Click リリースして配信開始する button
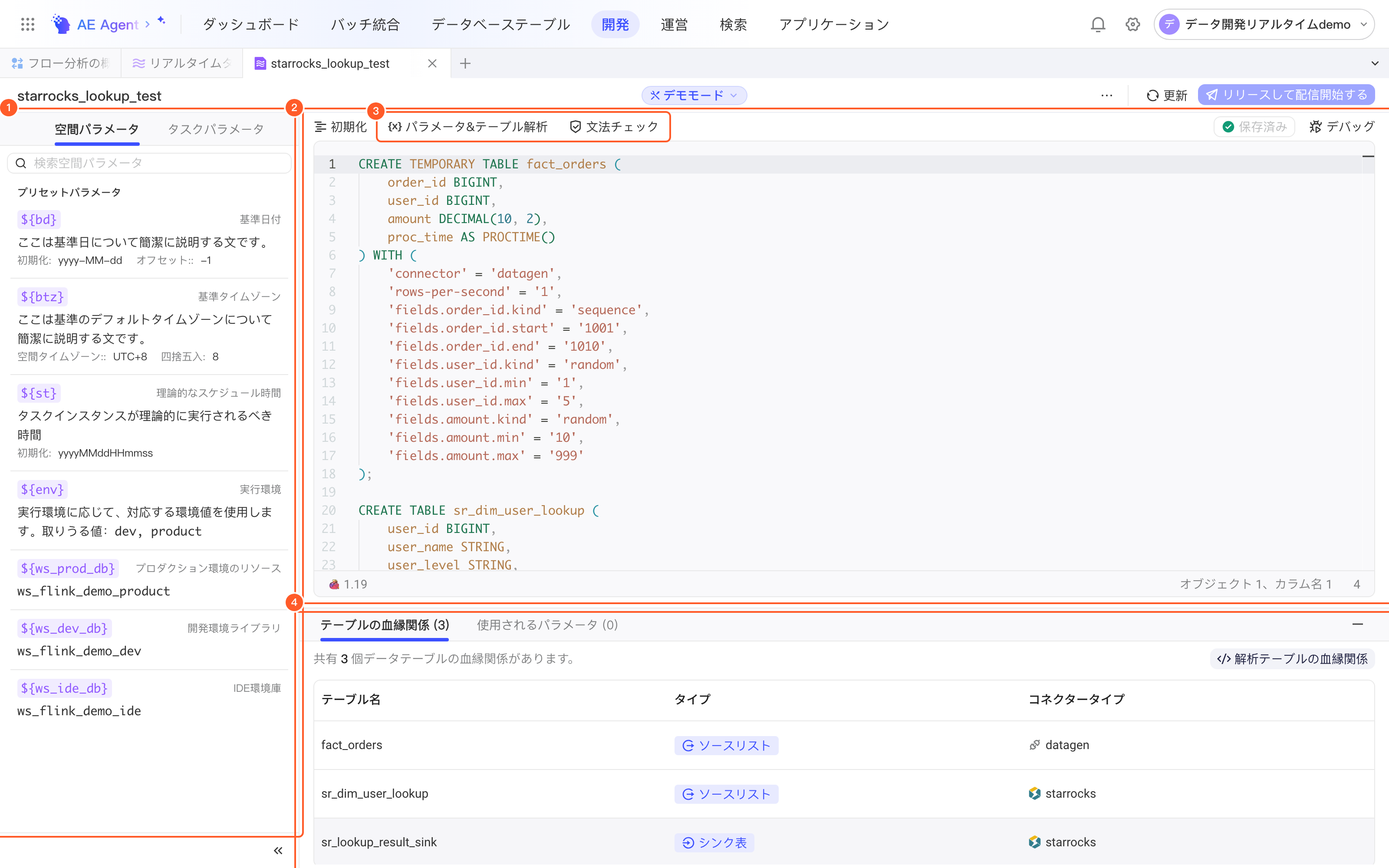 [x=1286, y=95]
